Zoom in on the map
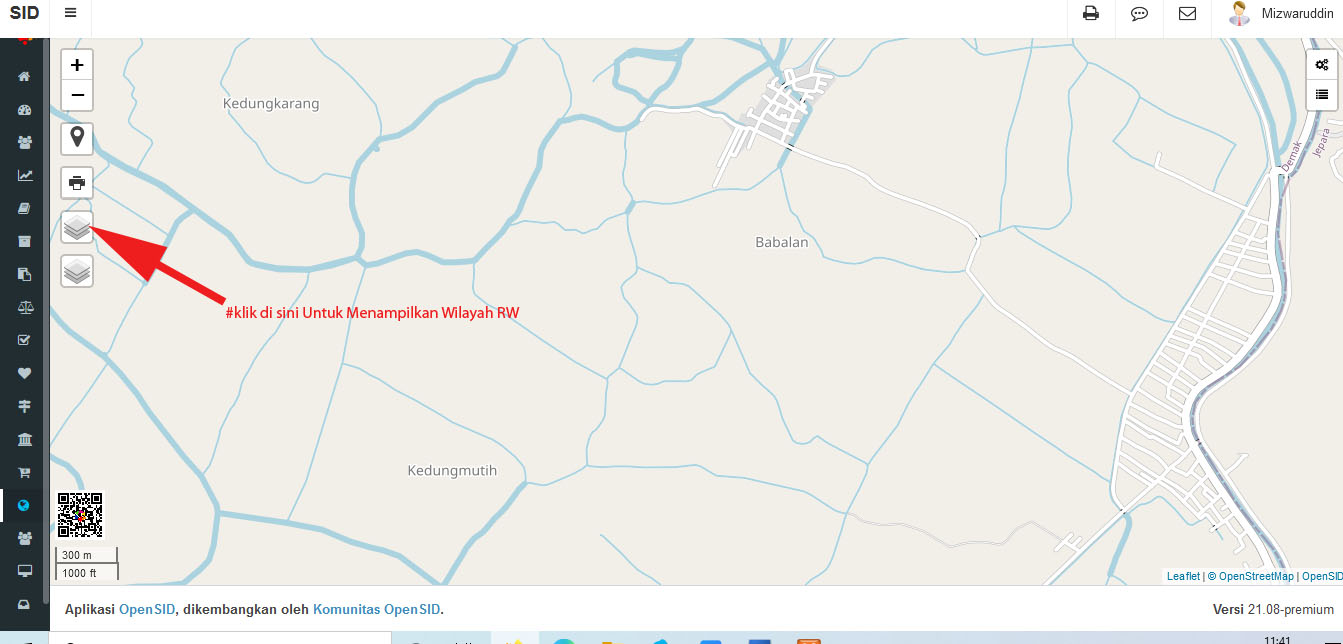This screenshot has width=1343, height=644. click(x=77, y=65)
